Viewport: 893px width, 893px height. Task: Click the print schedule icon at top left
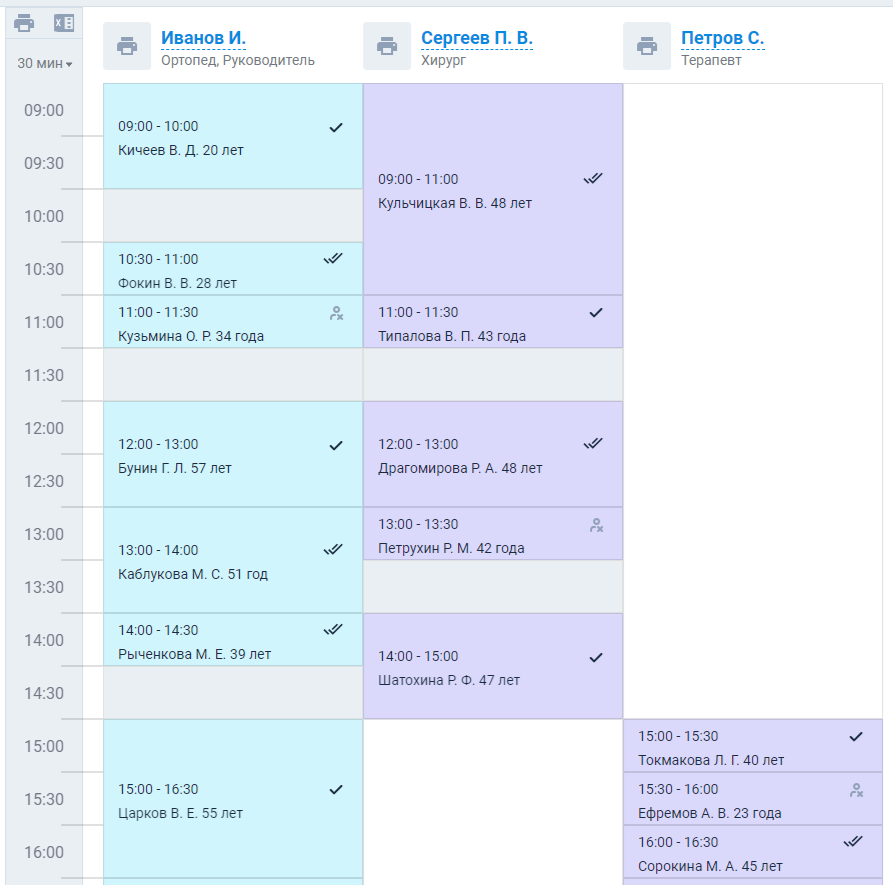pyautogui.click(x=24, y=23)
